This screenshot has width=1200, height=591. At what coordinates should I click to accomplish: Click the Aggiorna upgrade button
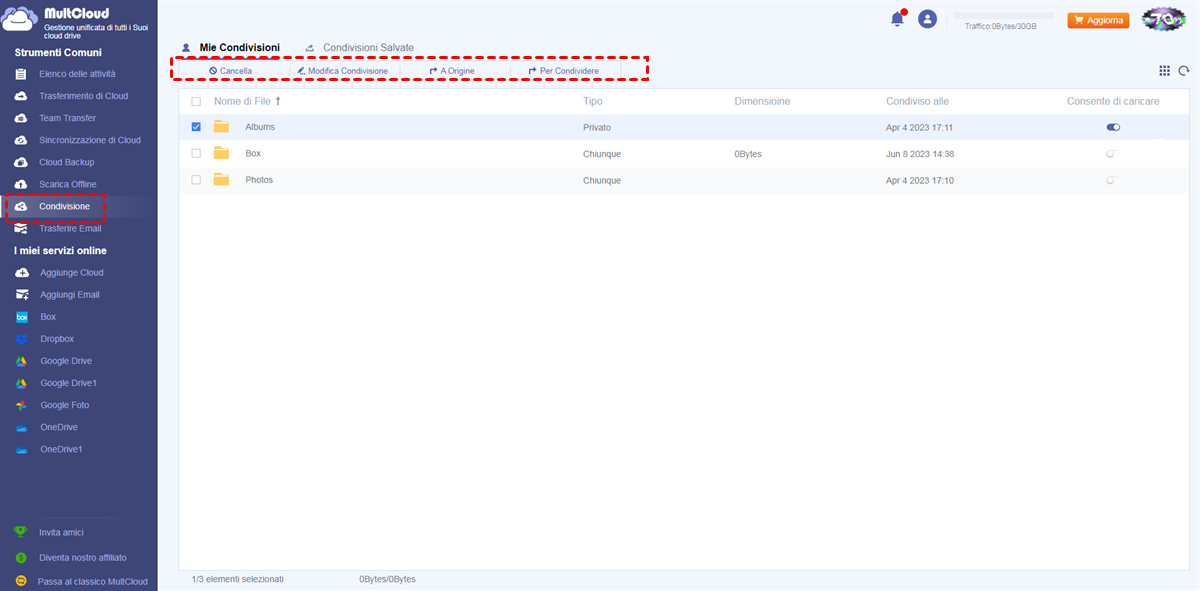1098,20
